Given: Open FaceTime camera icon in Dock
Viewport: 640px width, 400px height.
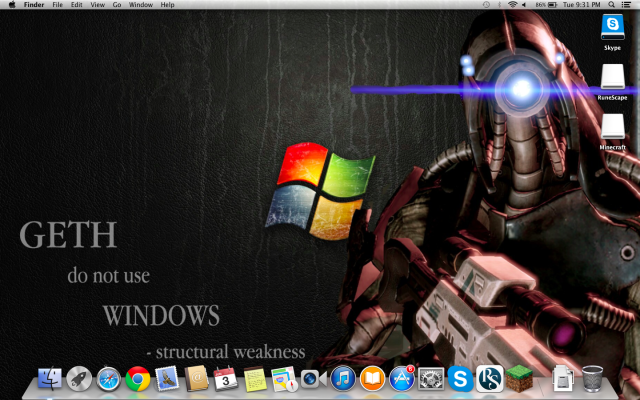Looking at the screenshot, I should tap(313, 379).
